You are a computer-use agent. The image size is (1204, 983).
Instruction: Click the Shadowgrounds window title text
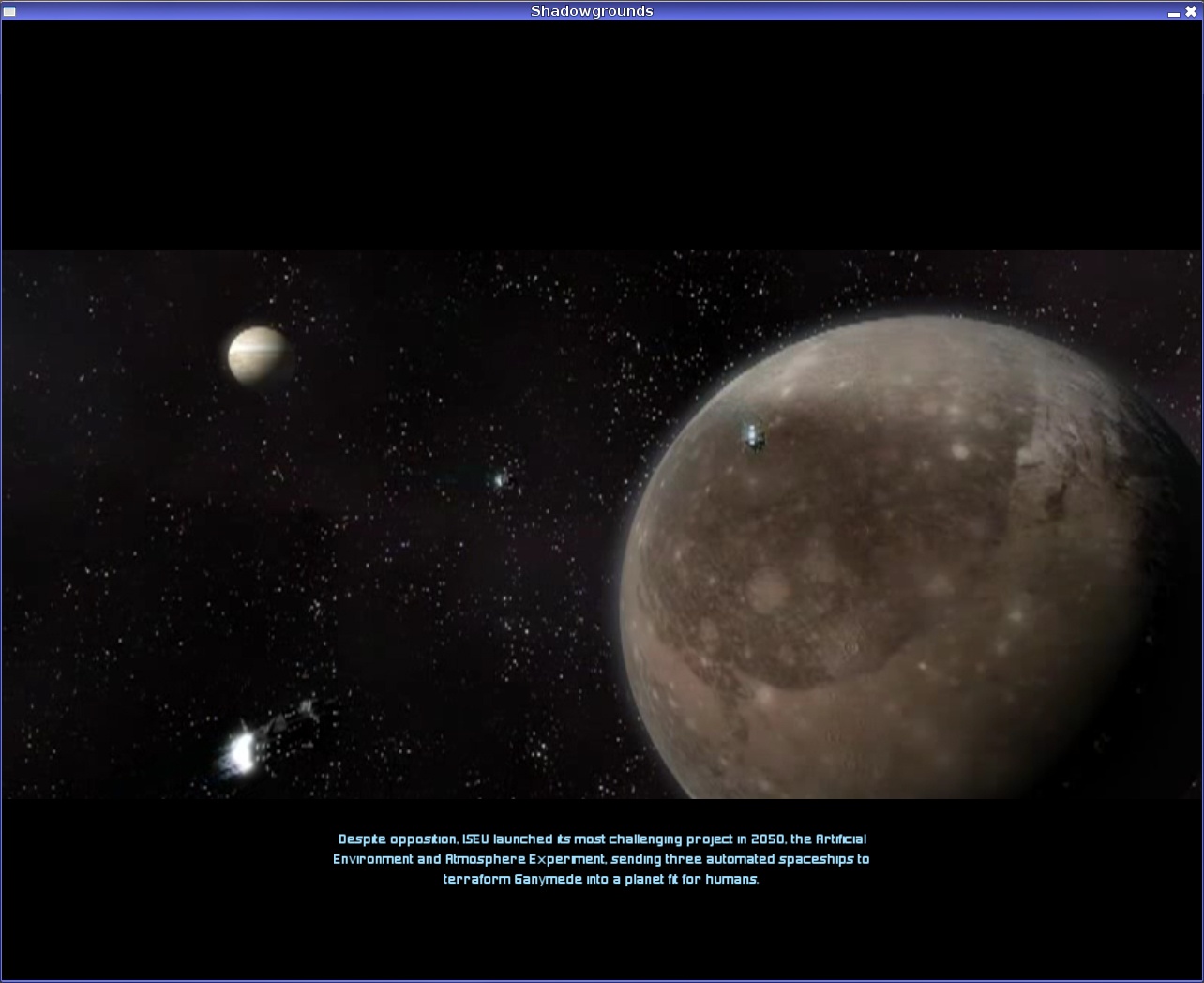tap(592, 11)
